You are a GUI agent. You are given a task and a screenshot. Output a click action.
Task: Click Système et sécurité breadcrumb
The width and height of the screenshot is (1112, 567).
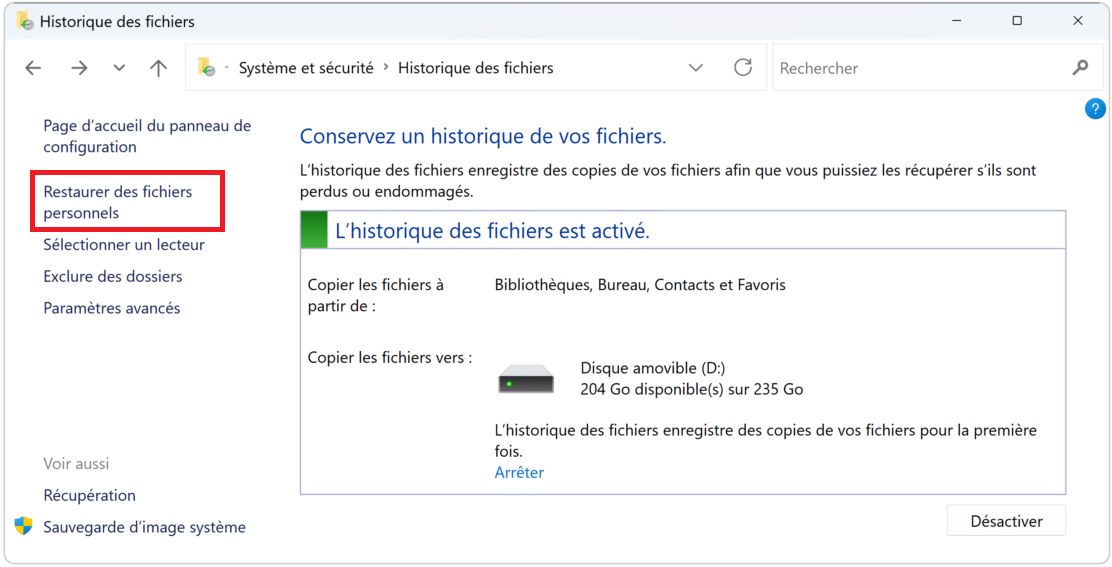306,68
